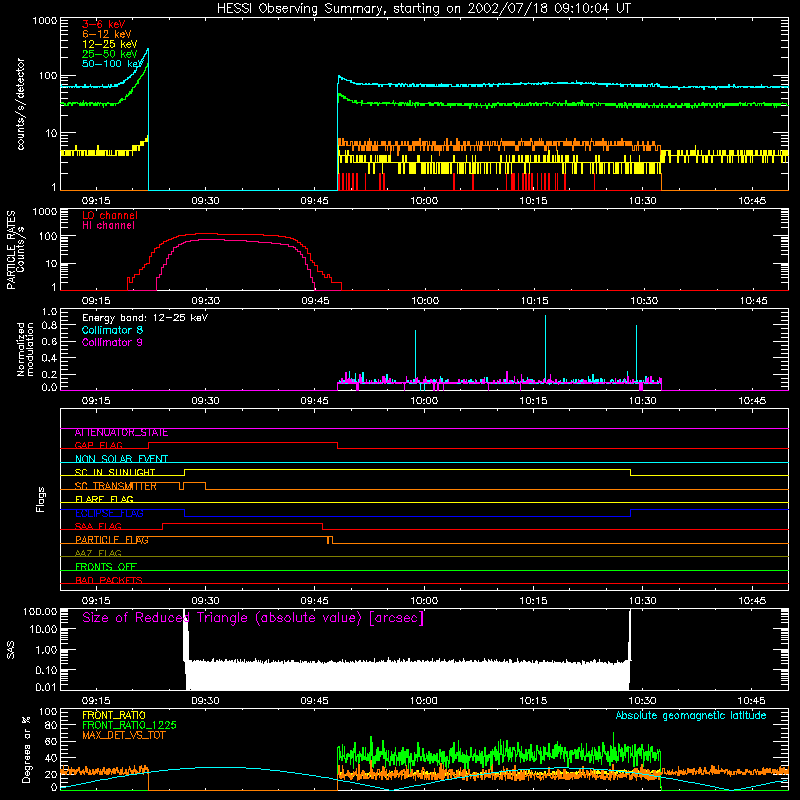Click the counts/s/detector axis label

coord(21,104)
